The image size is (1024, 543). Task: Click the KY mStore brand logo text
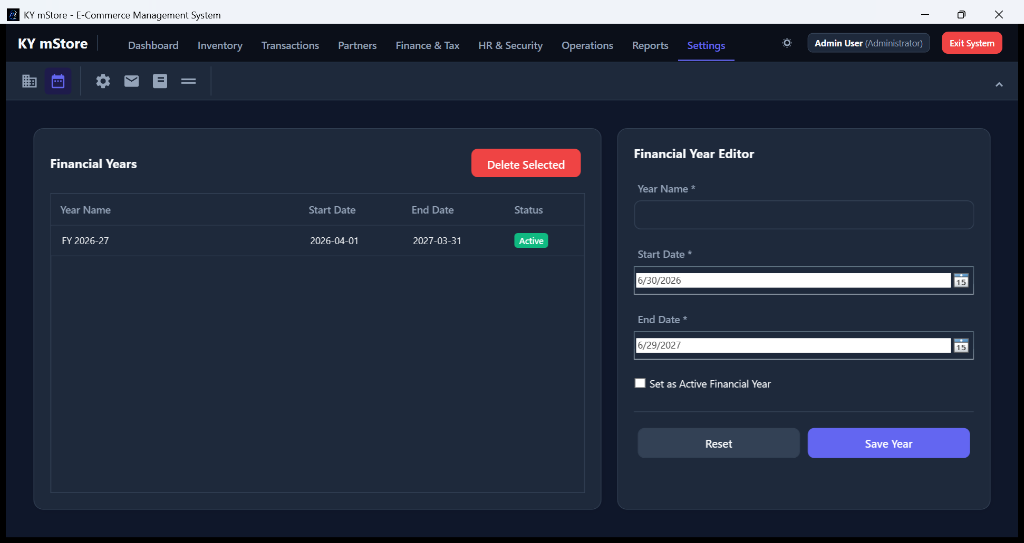(x=53, y=44)
